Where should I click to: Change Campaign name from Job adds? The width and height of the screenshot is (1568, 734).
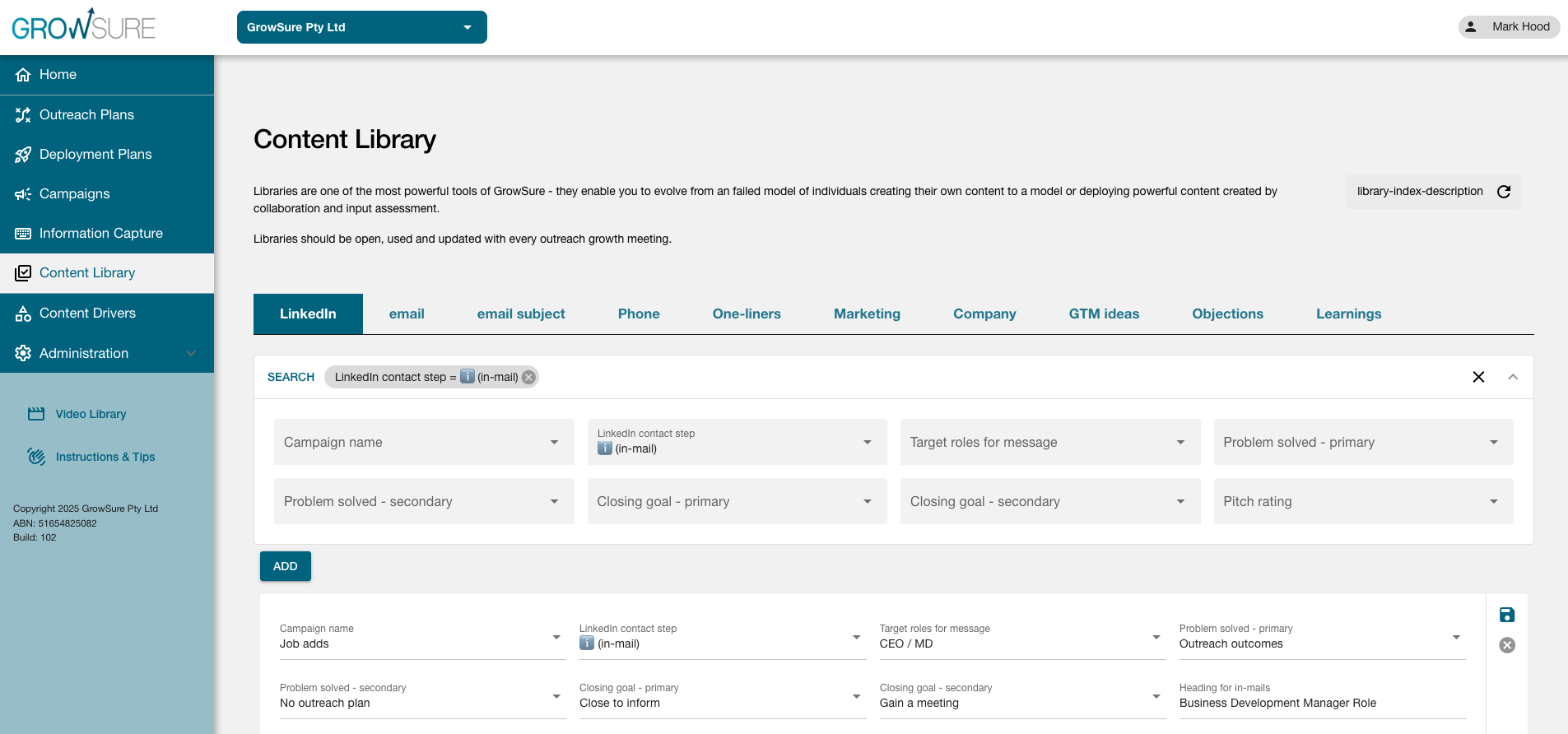(x=423, y=638)
